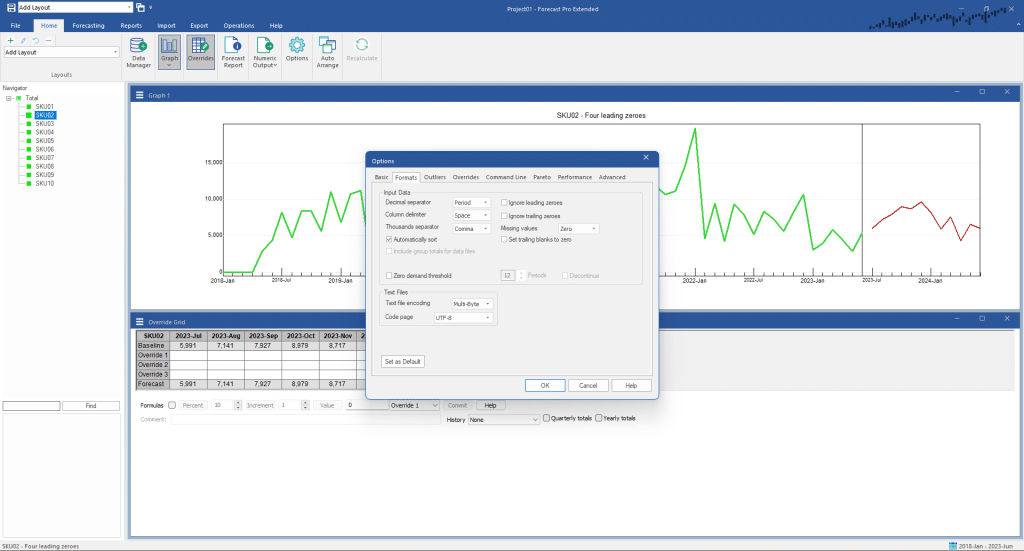Open the Data Manager
The height and width of the screenshot is (551, 1024).
138,52
